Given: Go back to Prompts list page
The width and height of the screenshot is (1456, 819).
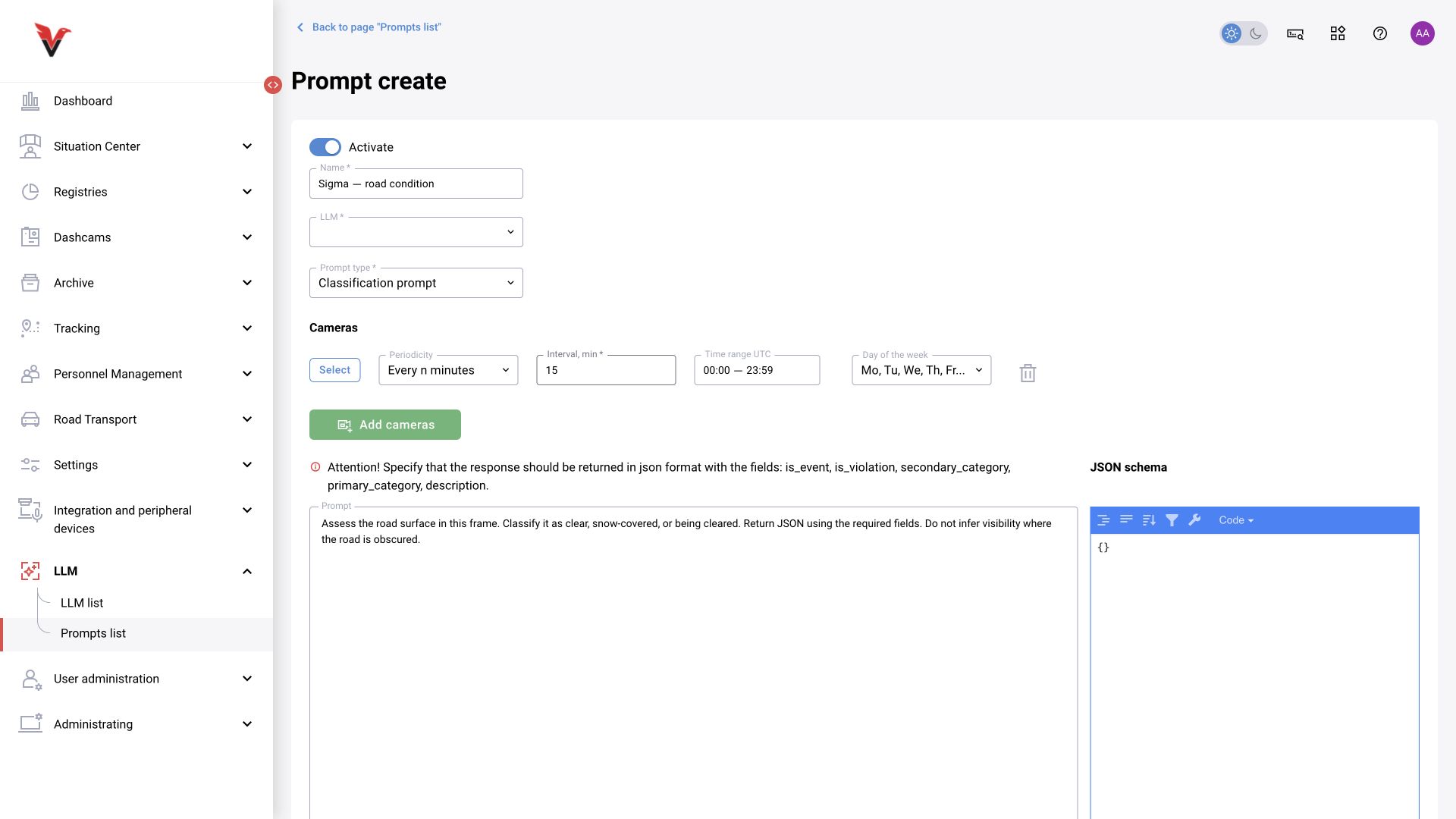Looking at the screenshot, I should click(x=369, y=27).
